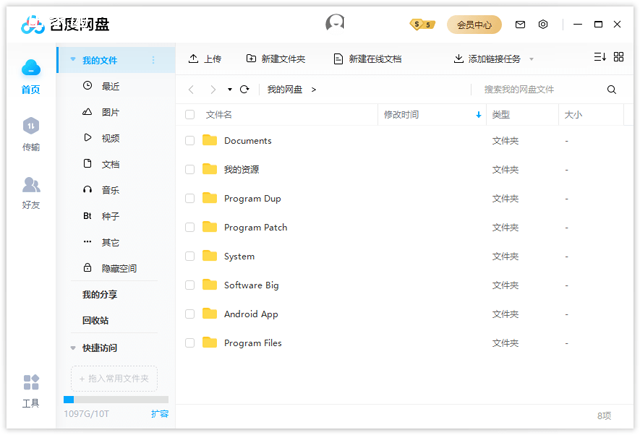This screenshot has height=435, width=640.
Task: Select the Program Files folder name
Action: pos(253,343)
